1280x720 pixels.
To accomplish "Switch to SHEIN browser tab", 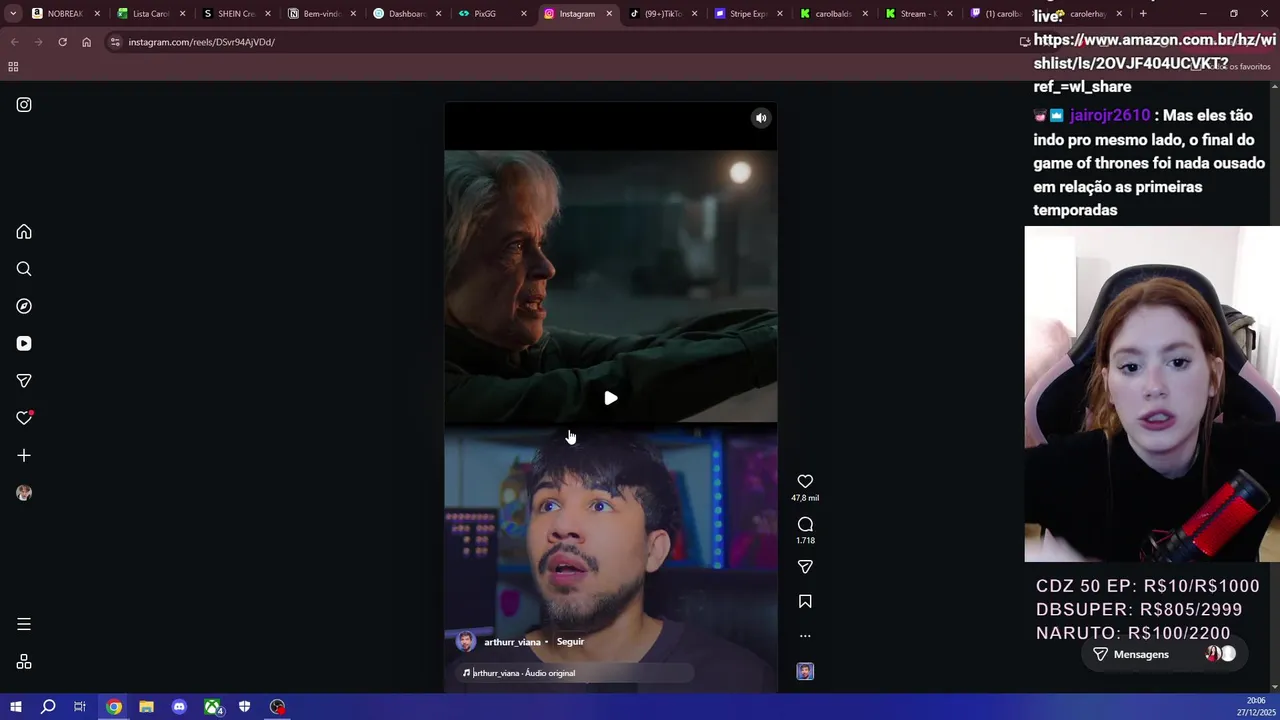I will [x=236, y=14].
